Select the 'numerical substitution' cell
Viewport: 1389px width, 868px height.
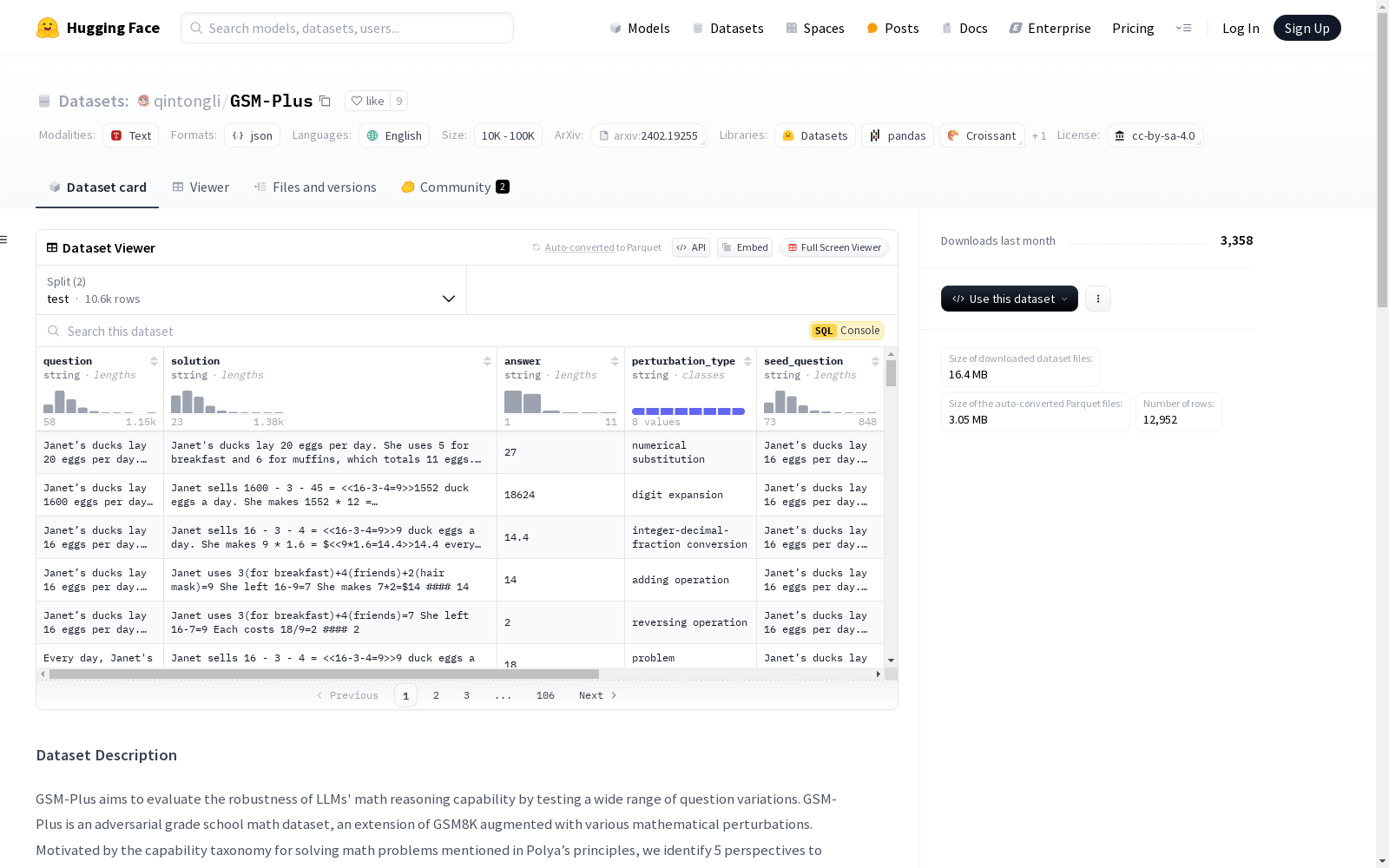pos(690,452)
